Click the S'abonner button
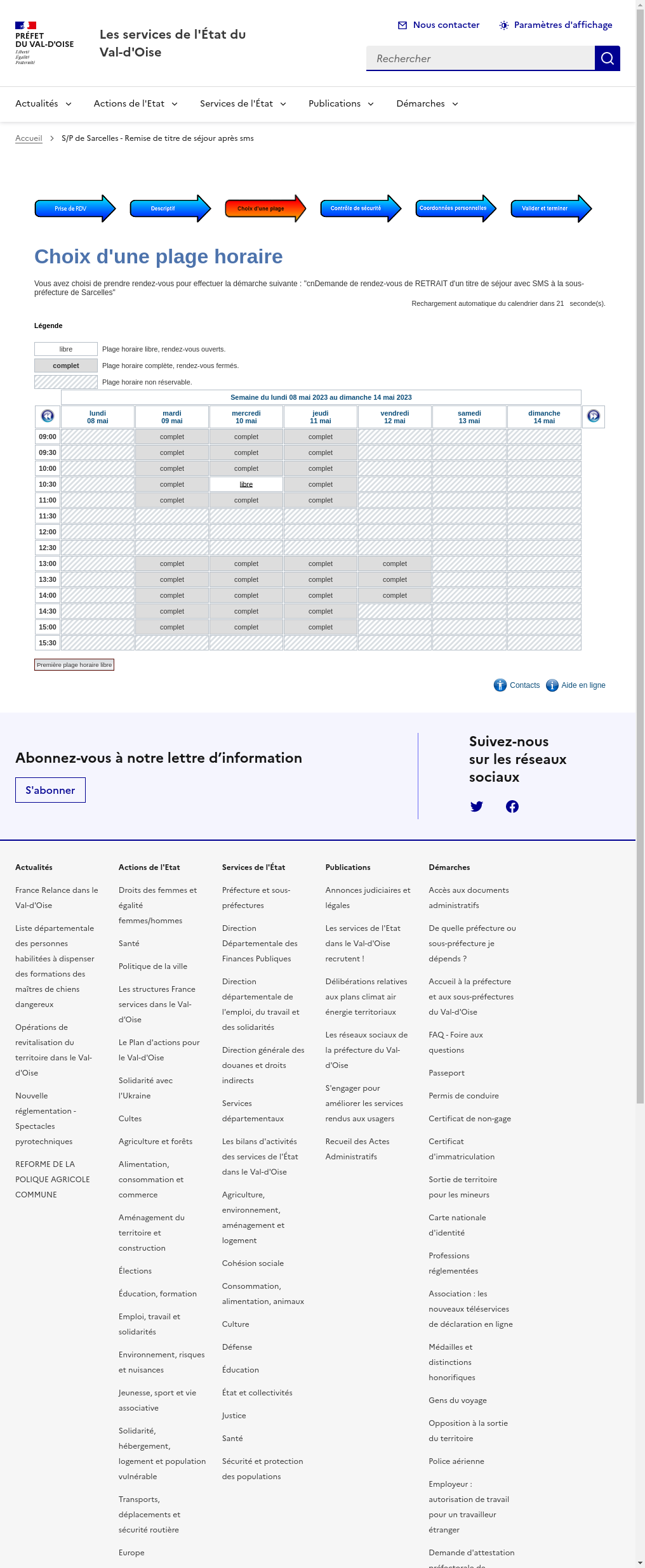 click(50, 790)
